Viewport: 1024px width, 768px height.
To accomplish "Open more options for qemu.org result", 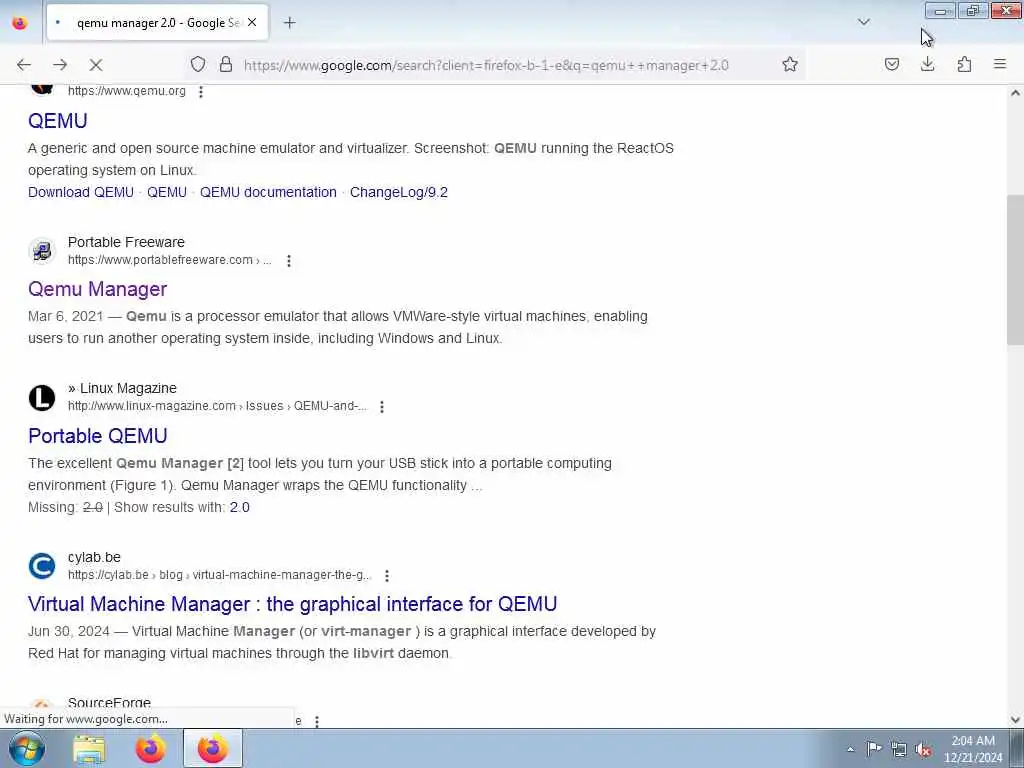I will [x=201, y=92].
